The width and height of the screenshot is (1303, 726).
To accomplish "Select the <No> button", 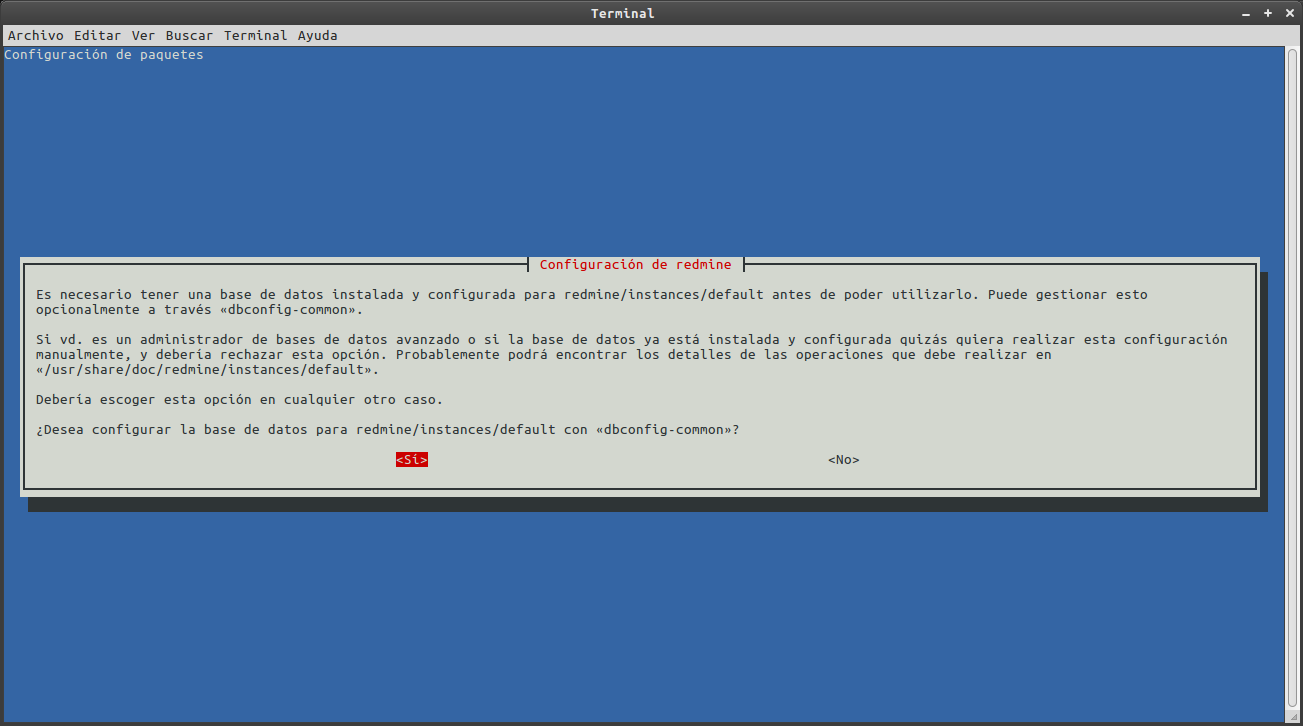I will (844, 460).
